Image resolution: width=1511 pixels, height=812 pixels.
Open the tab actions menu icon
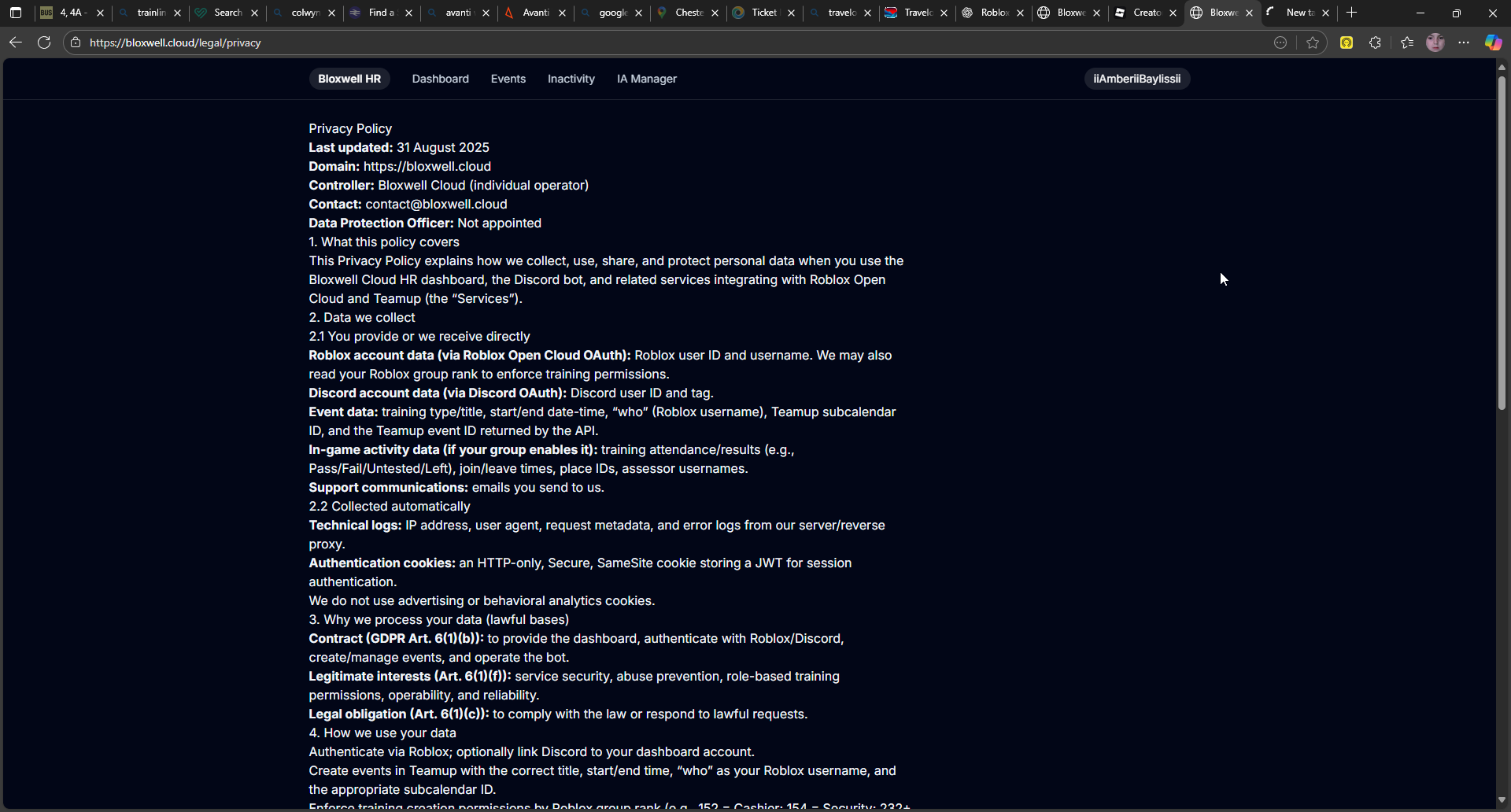tap(15, 13)
